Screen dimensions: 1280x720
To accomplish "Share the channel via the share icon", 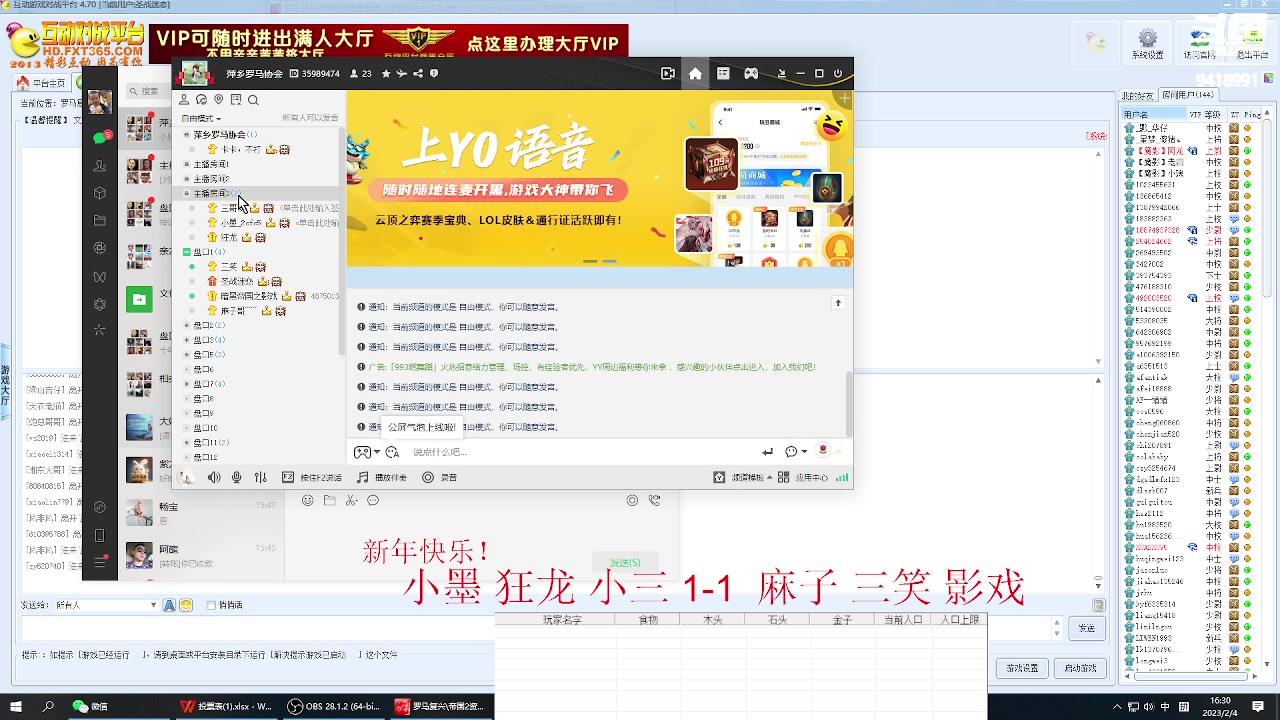I will [x=418, y=73].
